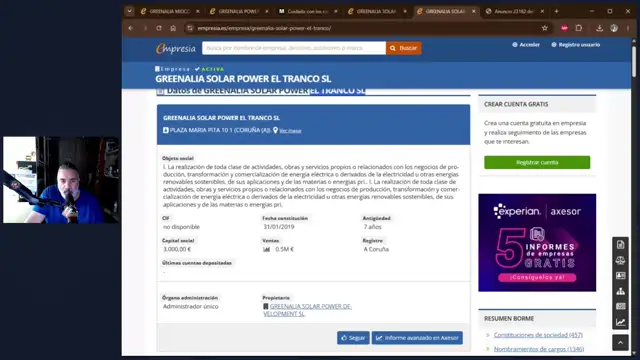Click the PLAZA MARIA PITA address text
640x360 pixels.
coord(220,130)
